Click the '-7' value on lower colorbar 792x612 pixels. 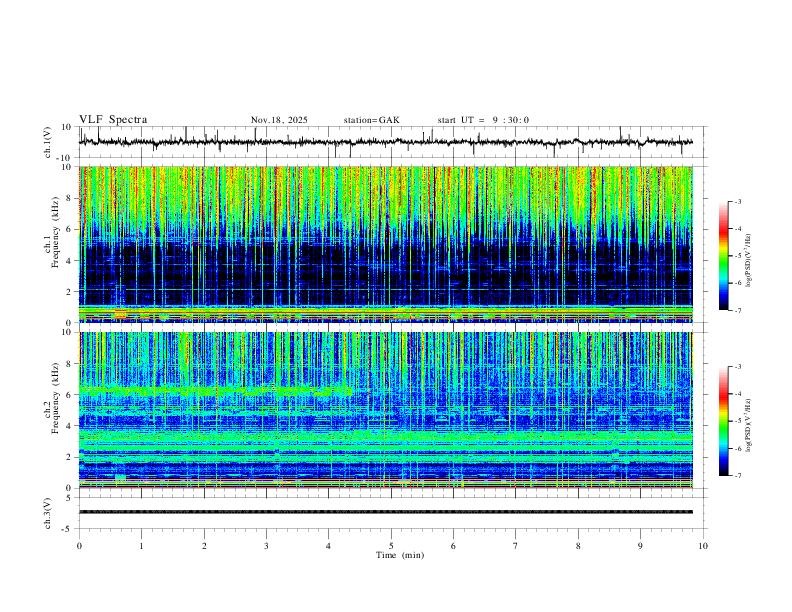[737, 475]
